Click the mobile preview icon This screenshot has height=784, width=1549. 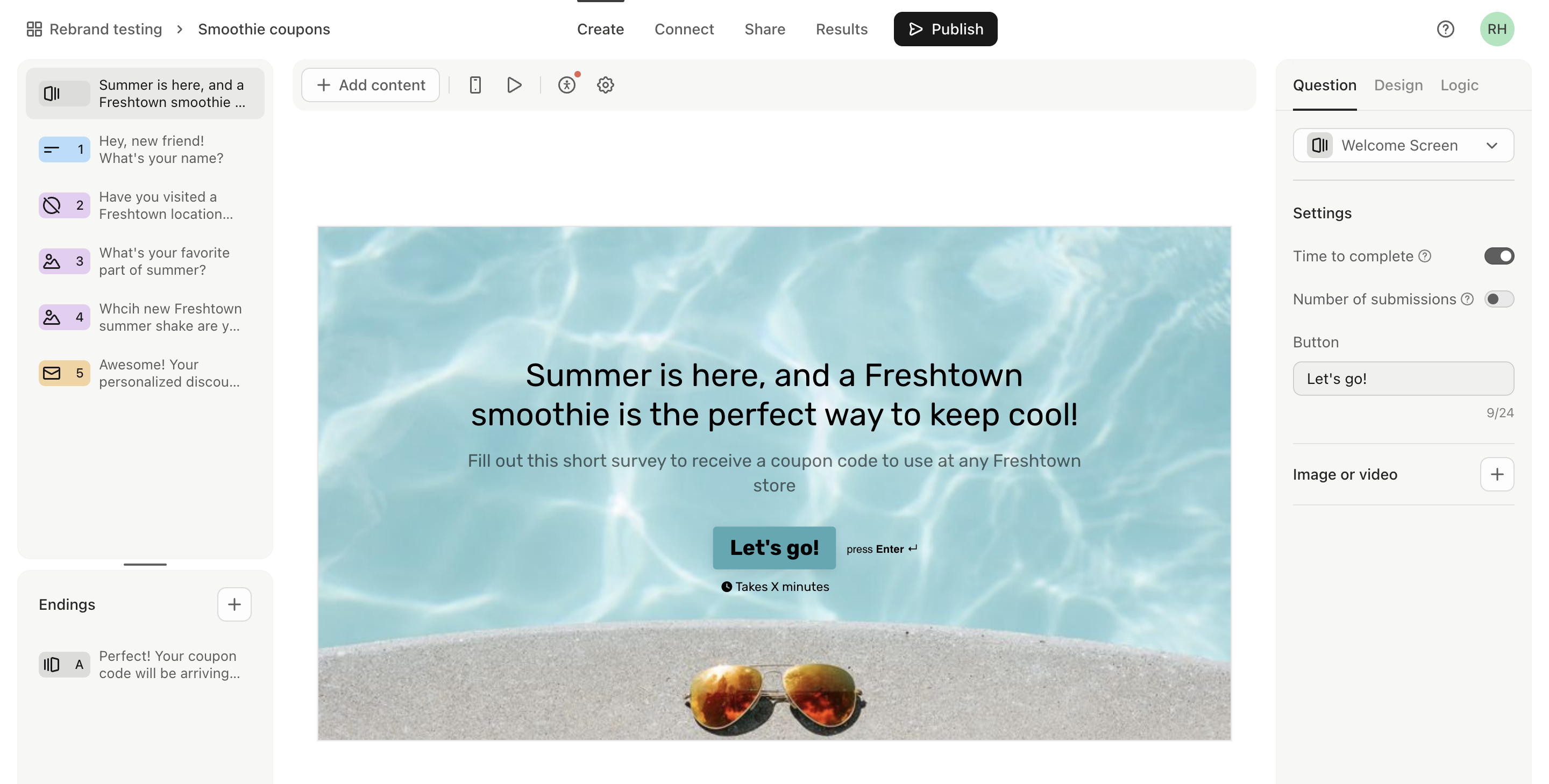475,85
